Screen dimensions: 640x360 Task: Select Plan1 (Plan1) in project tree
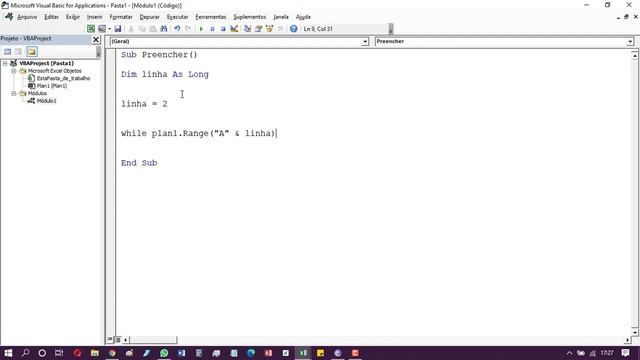click(52, 86)
